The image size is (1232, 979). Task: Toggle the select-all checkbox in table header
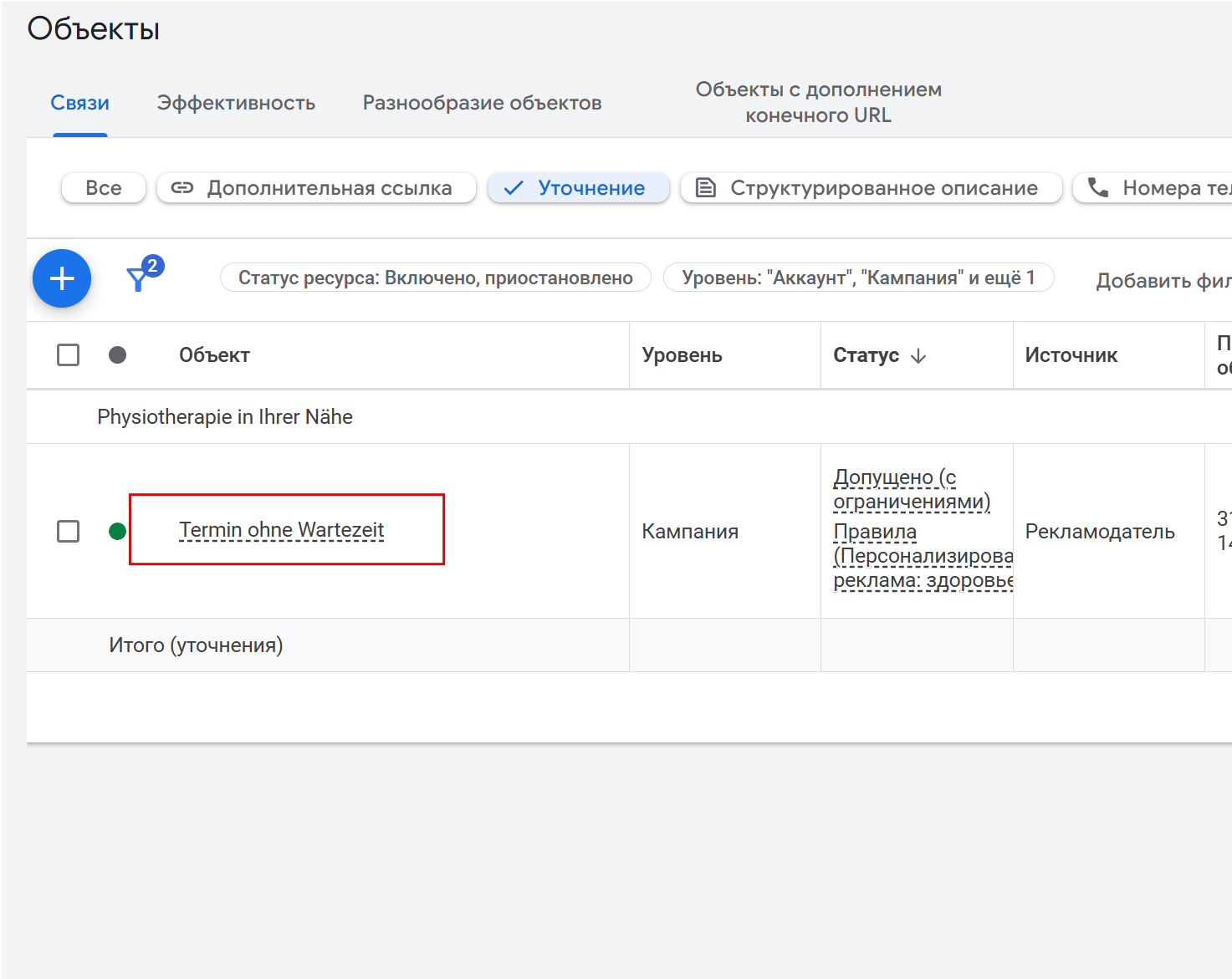tap(69, 355)
